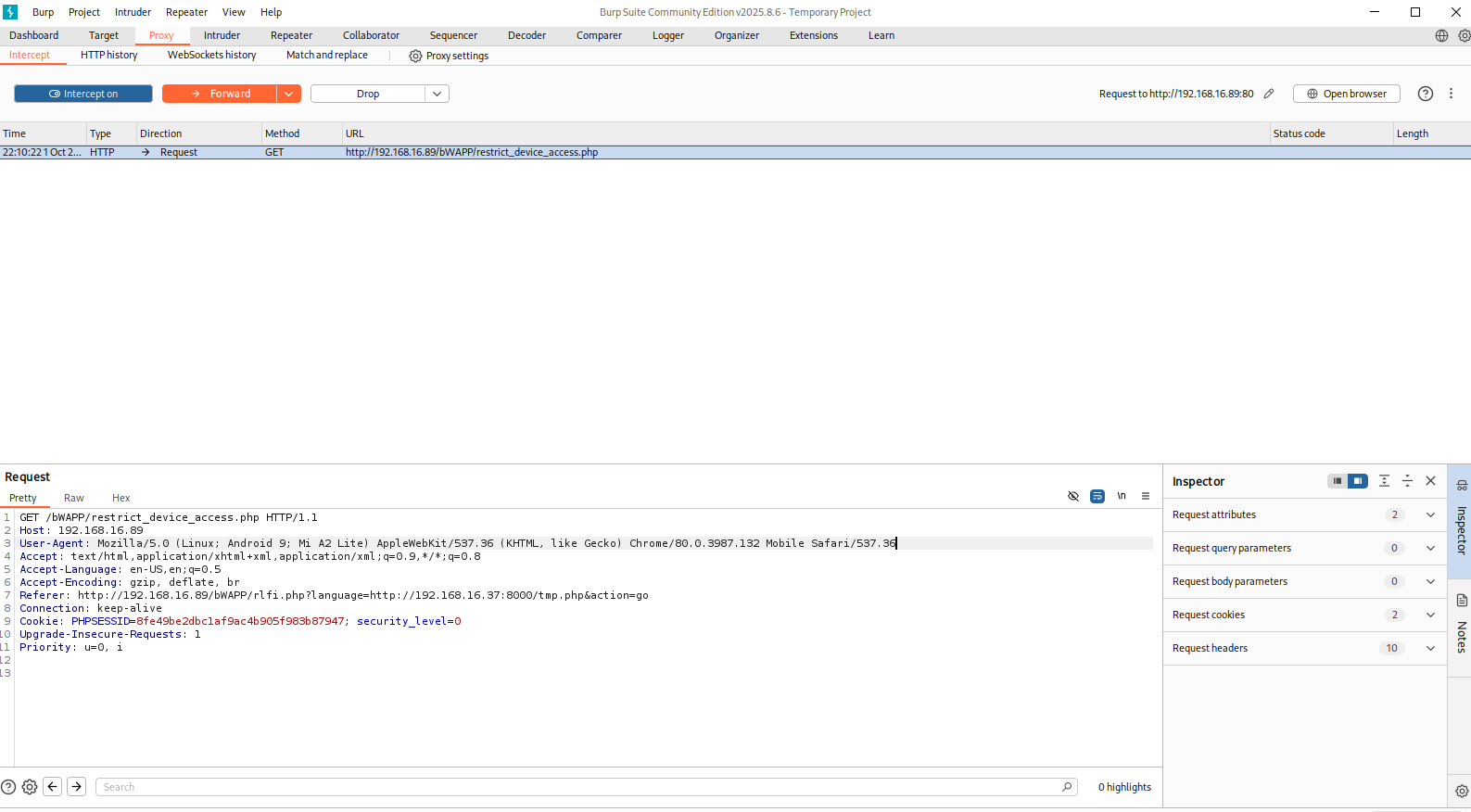Switch Inspector to vertical stacked layout

[x=1337, y=481]
